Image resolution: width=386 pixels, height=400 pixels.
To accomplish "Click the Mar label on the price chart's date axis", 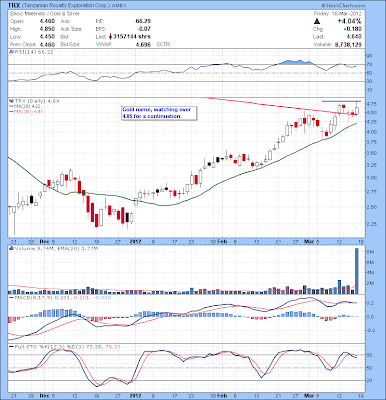I will pos(308,241).
